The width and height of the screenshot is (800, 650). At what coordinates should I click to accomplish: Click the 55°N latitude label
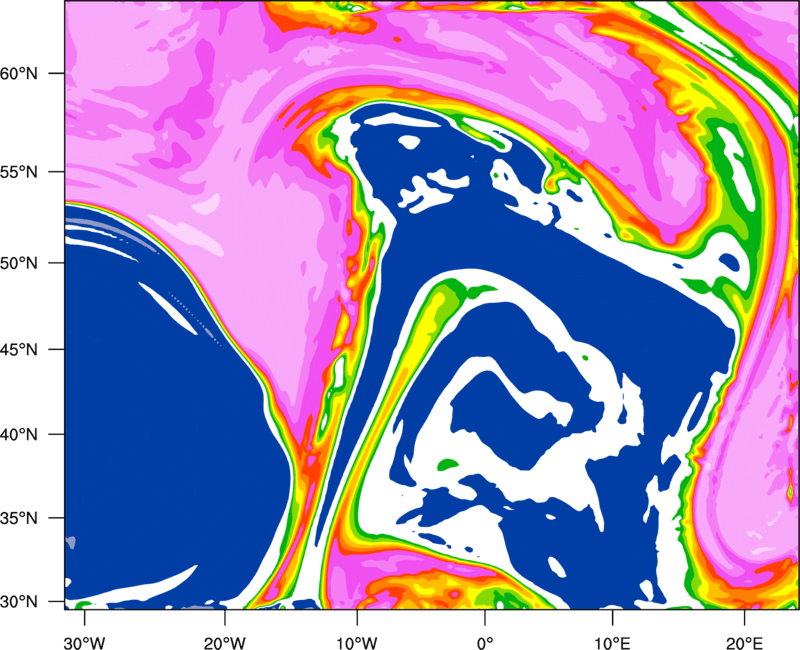[x=19, y=172]
